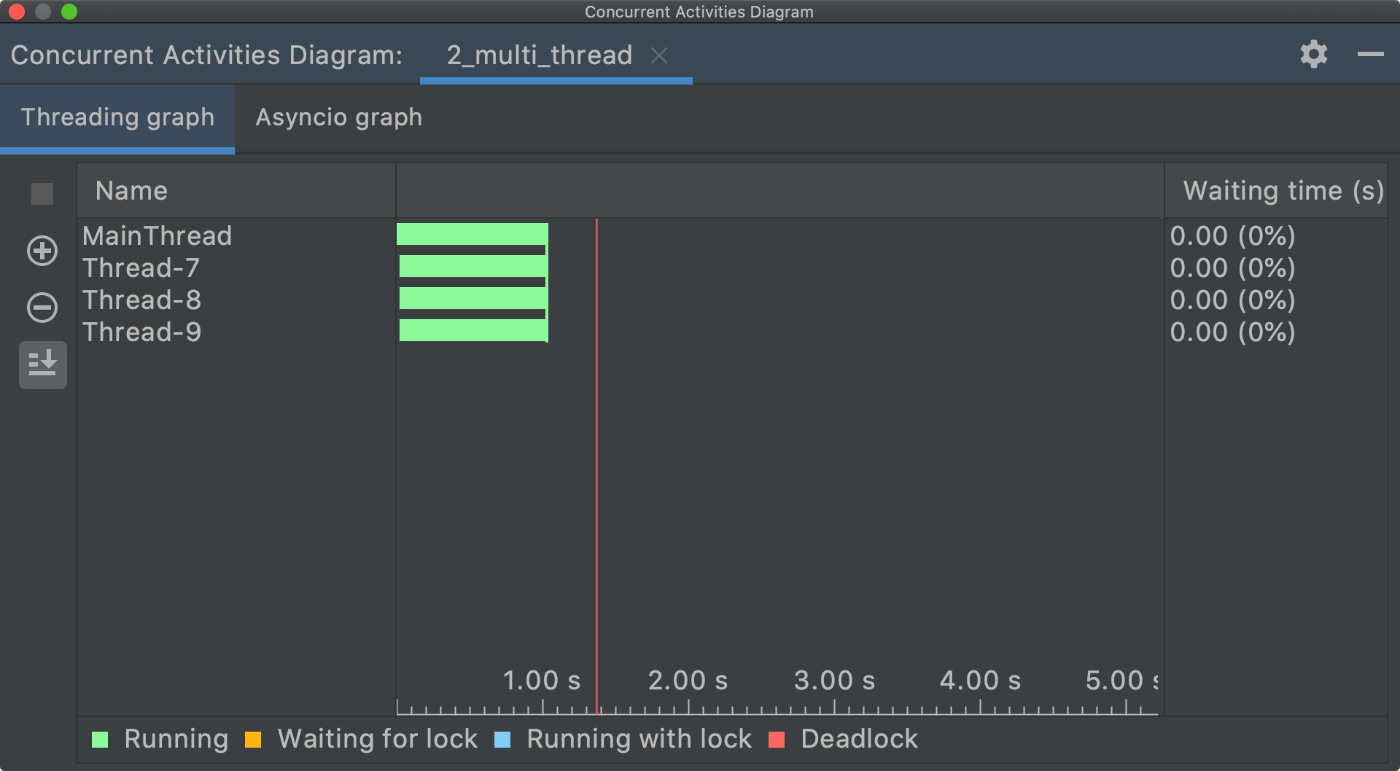Viewport: 1400px width, 771px height.
Task: Click the Thread-9 green running bar
Action: (473, 330)
